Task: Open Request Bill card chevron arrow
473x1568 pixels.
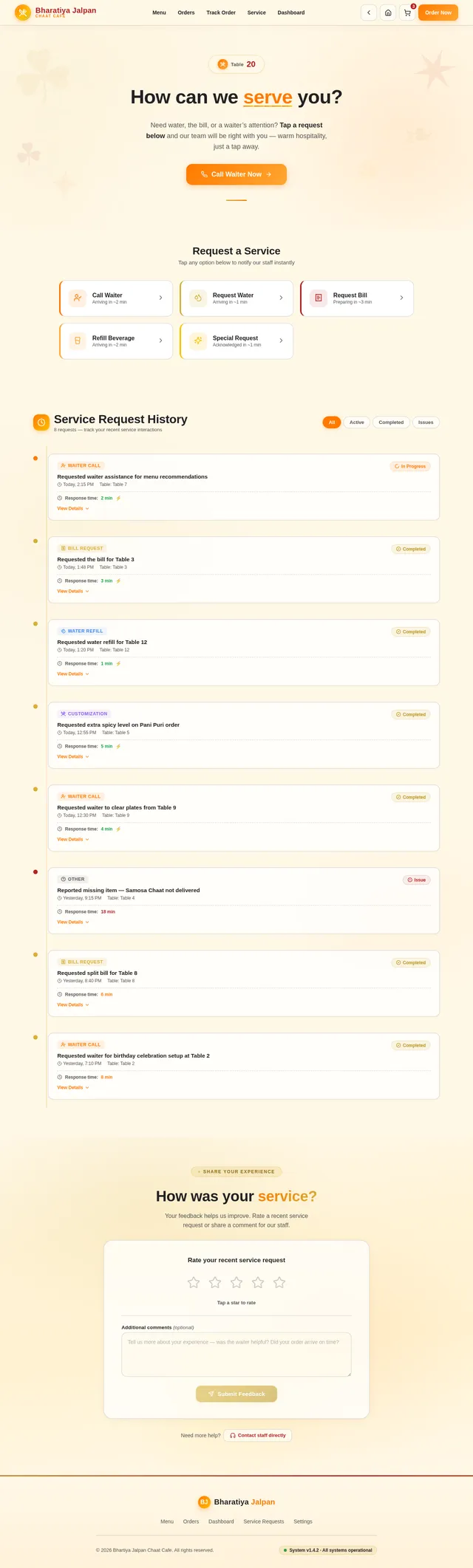Action: 401,298
